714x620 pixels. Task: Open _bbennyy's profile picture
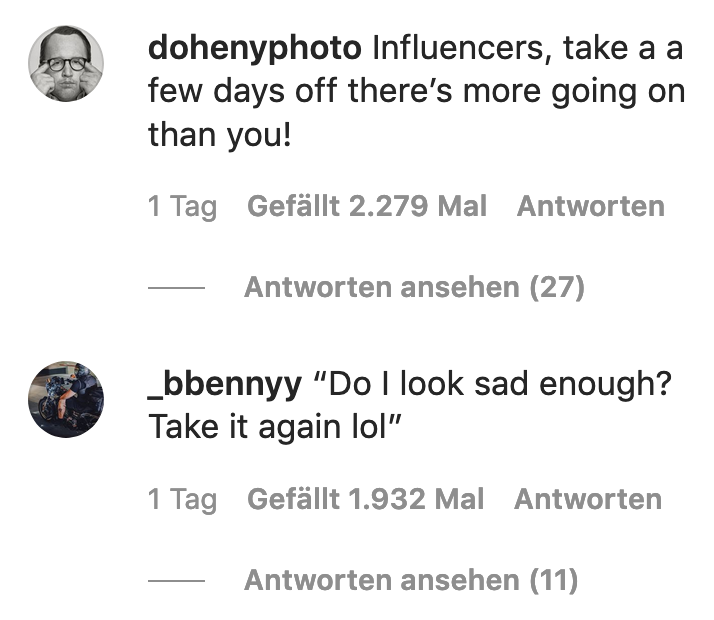[65, 399]
